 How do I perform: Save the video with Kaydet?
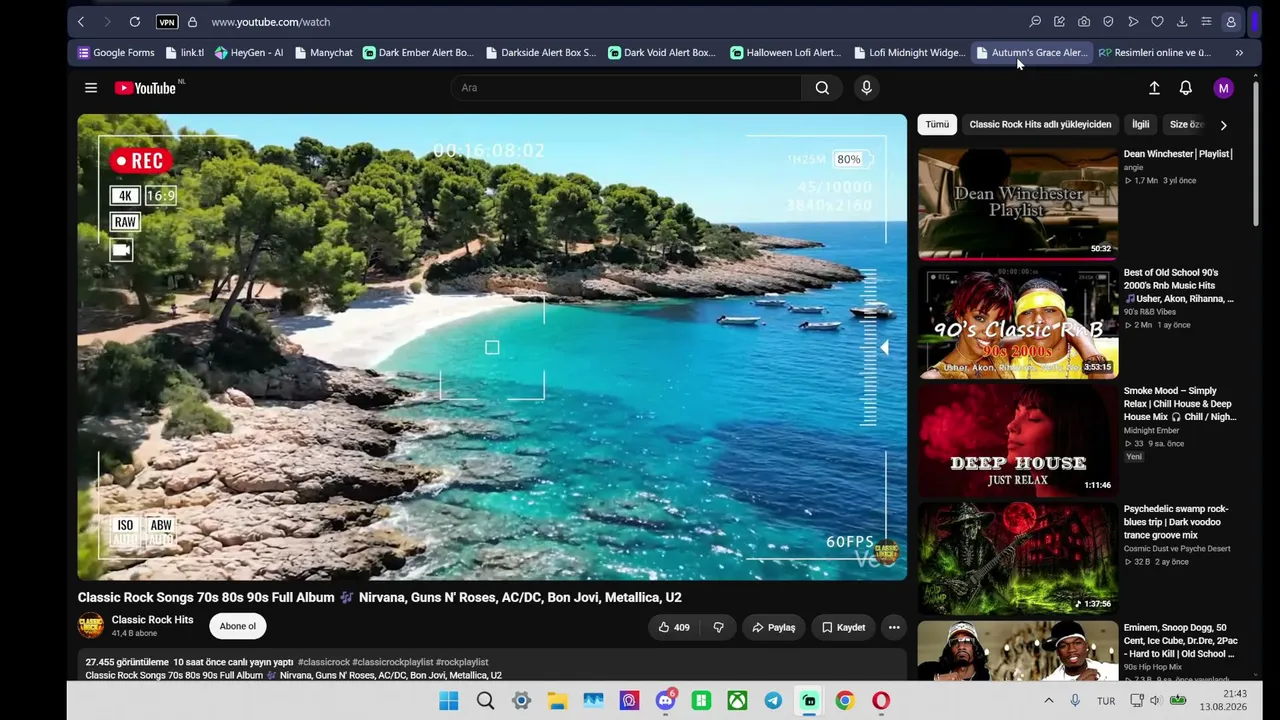(x=844, y=627)
